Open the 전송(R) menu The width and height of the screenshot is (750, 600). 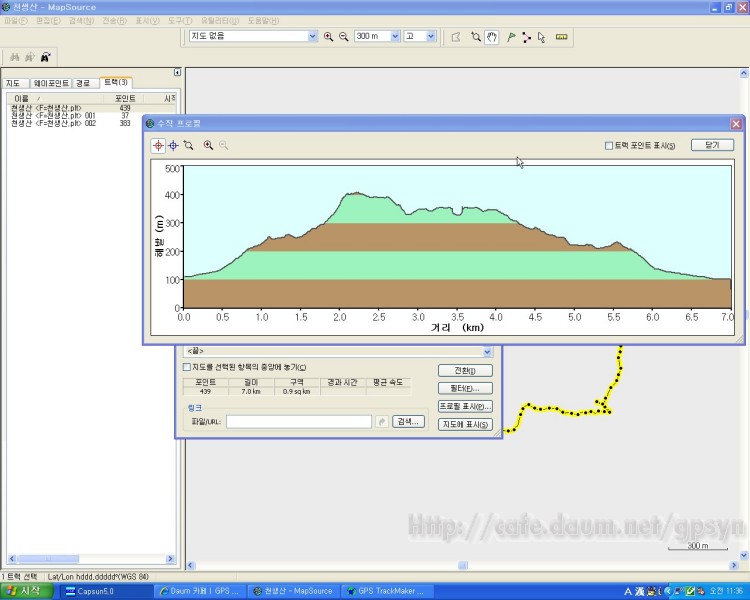click(x=115, y=21)
